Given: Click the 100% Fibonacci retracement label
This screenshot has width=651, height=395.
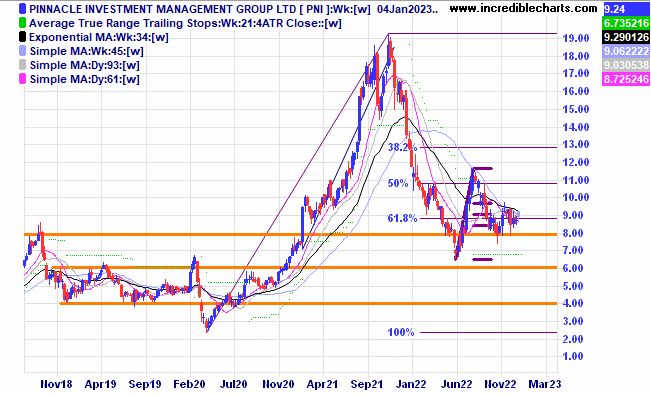Looking at the screenshot, I should (401, 332).
